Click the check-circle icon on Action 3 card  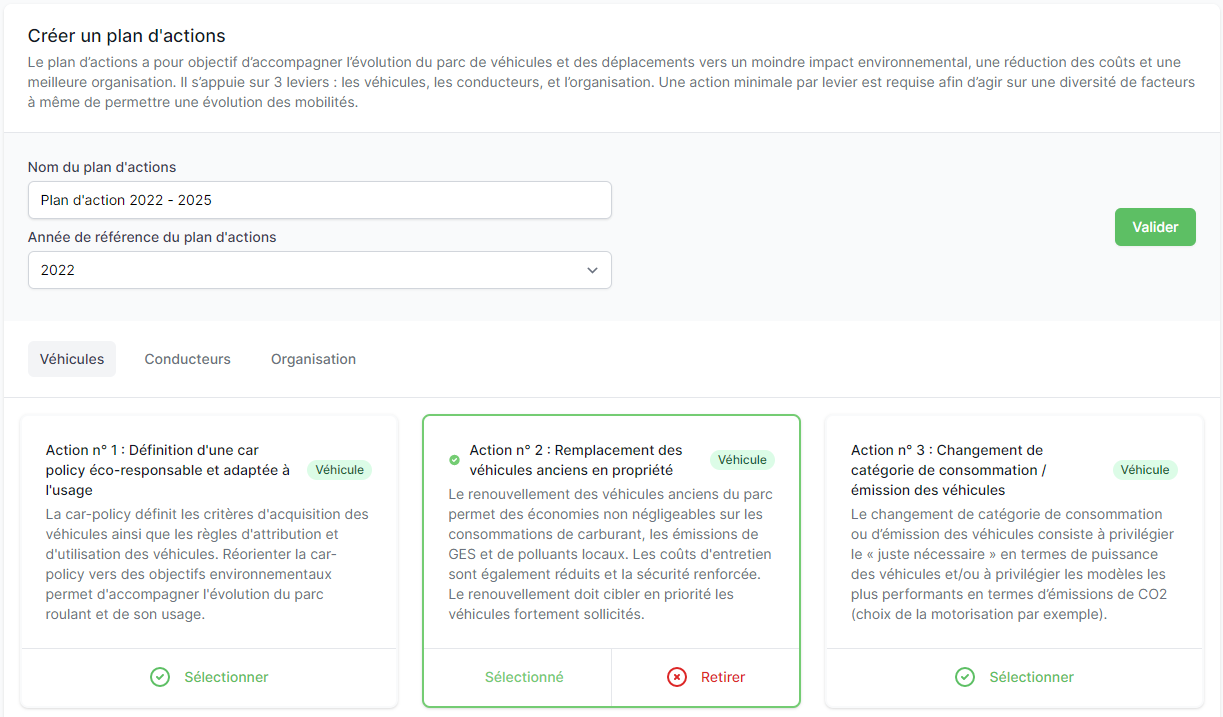[965, 677]
